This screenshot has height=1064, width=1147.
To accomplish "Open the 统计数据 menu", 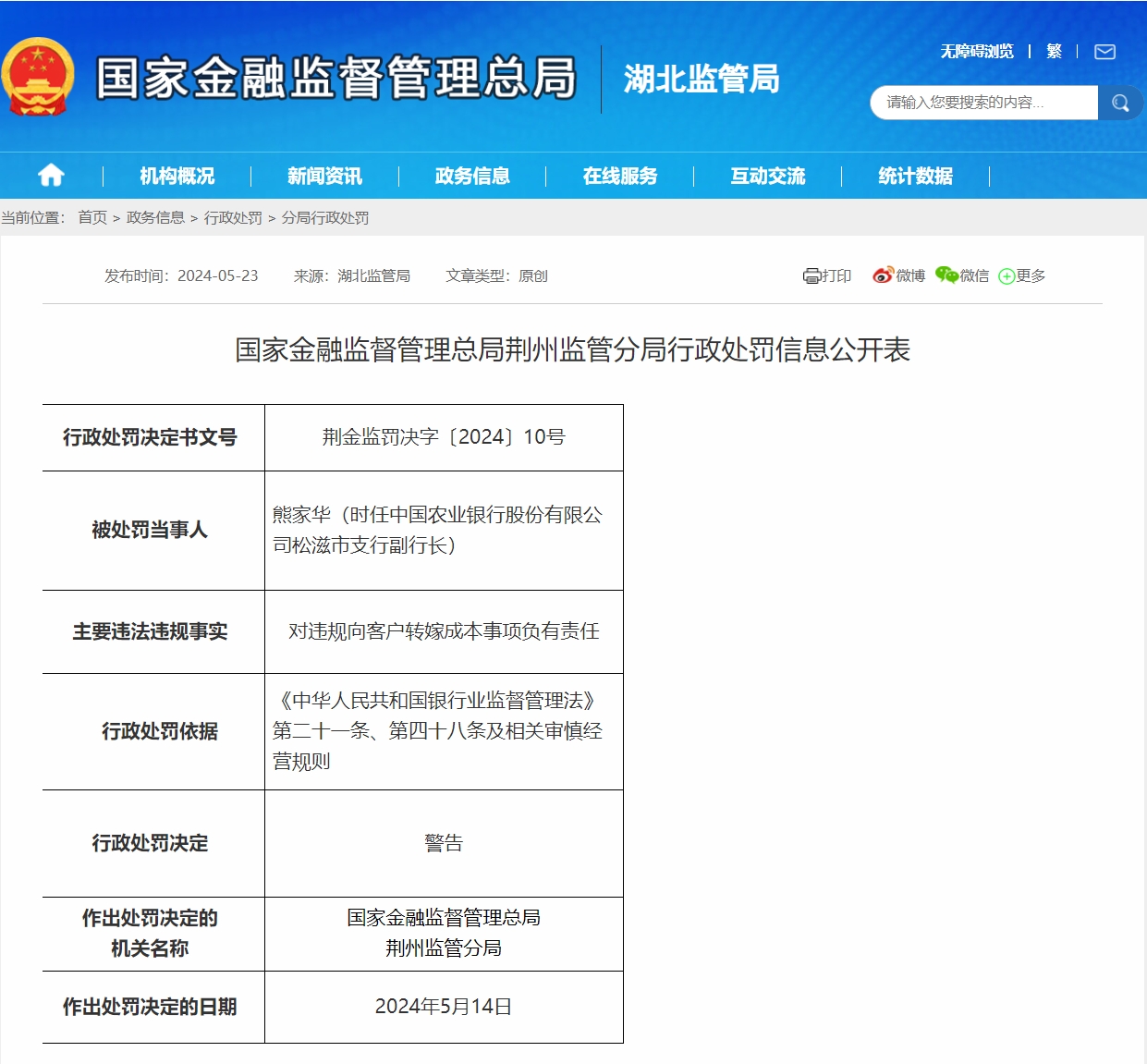I will (x=915, y=176).
